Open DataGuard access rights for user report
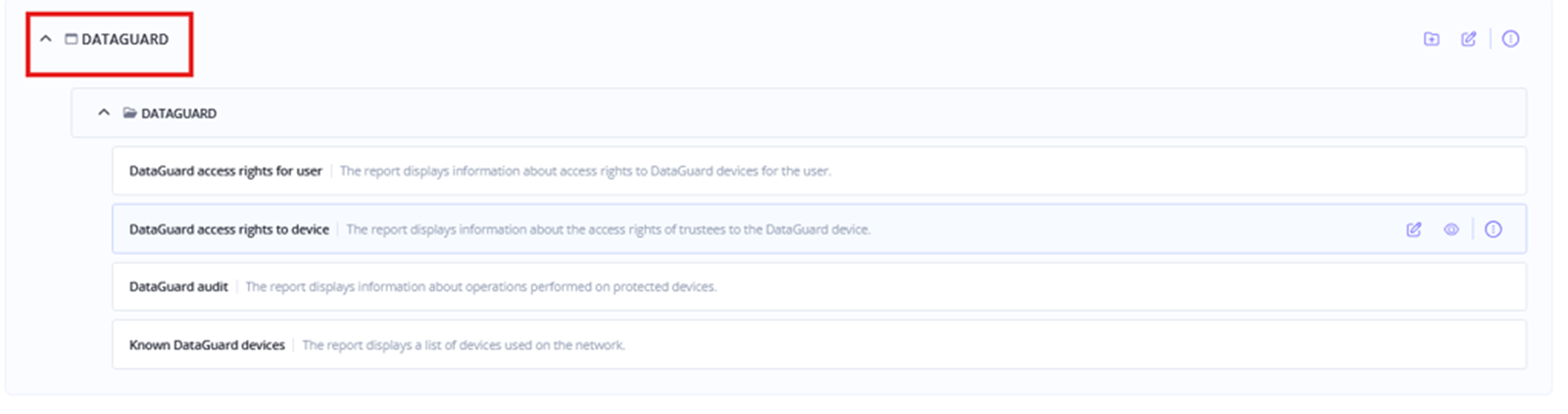The image size is (1568, 414). coord(225,171)
